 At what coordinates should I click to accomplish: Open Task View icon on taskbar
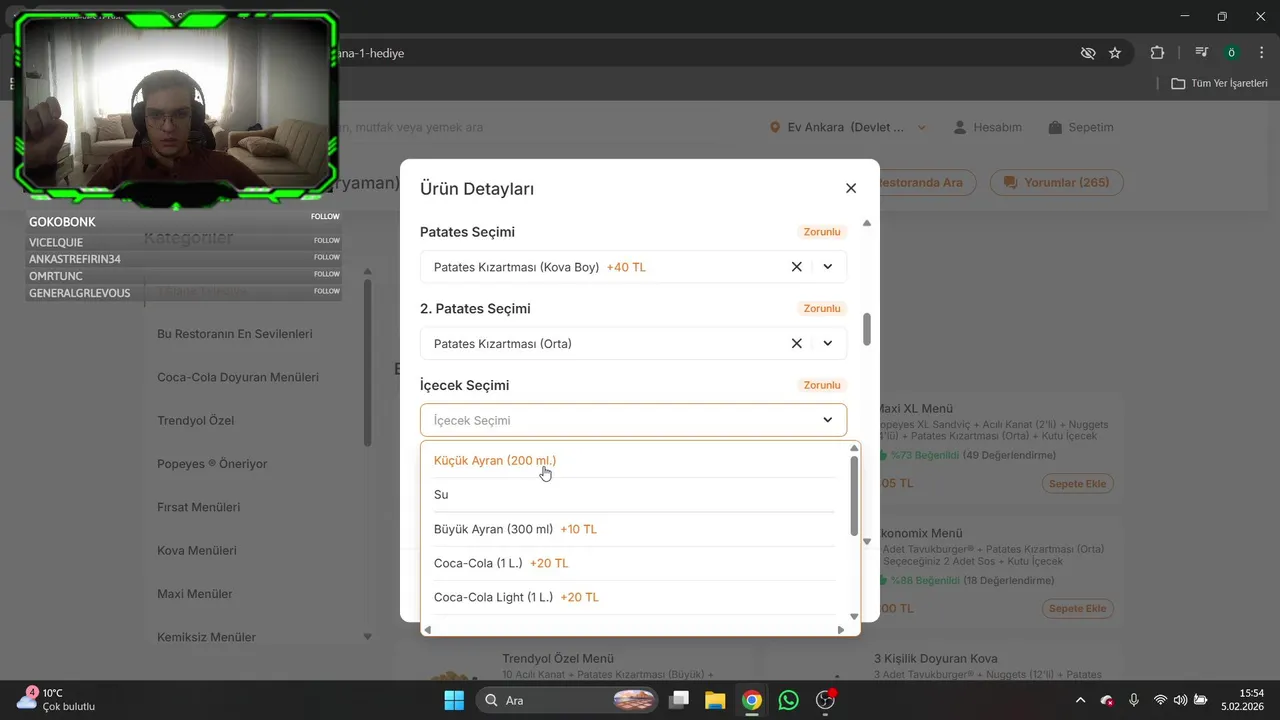coord(679,700)
